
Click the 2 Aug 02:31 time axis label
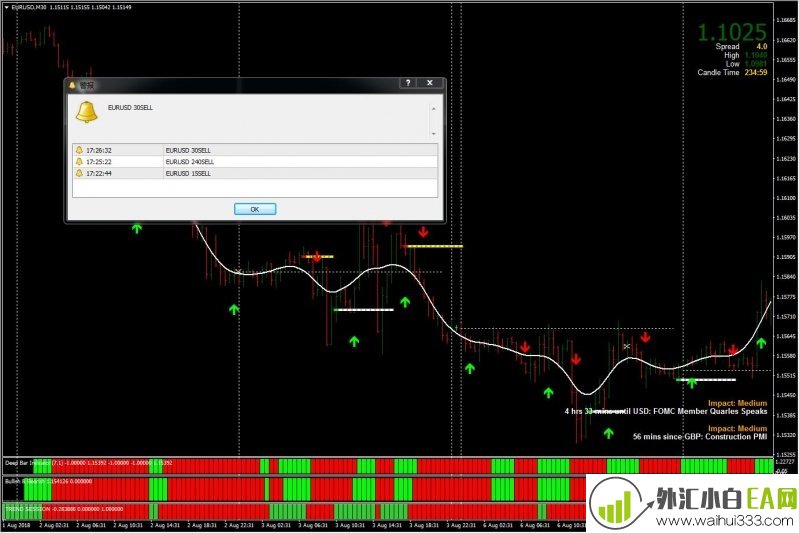coord(54,525)
